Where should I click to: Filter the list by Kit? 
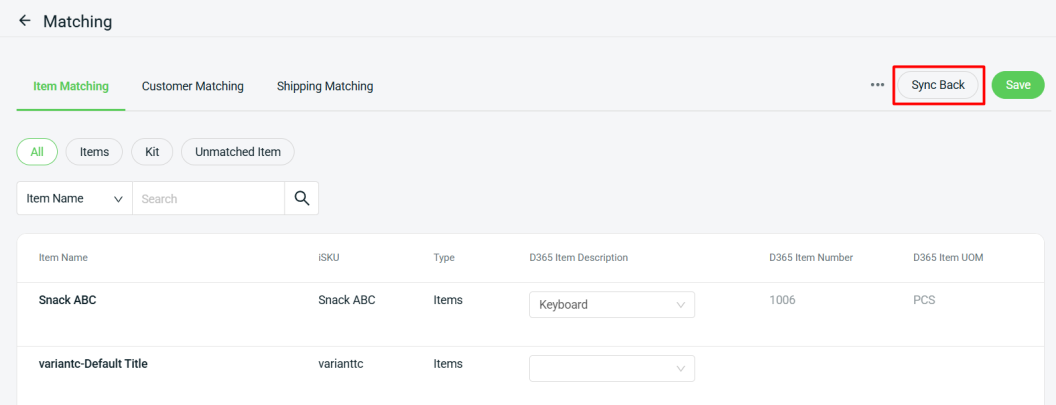click(152, 152)
